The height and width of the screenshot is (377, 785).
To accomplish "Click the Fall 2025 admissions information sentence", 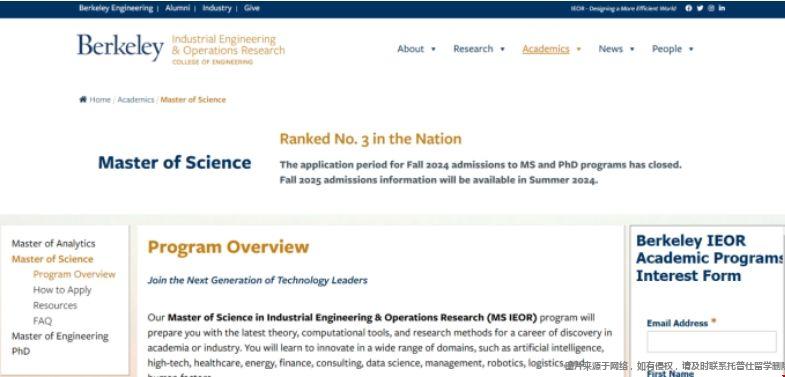I will 439,180.
